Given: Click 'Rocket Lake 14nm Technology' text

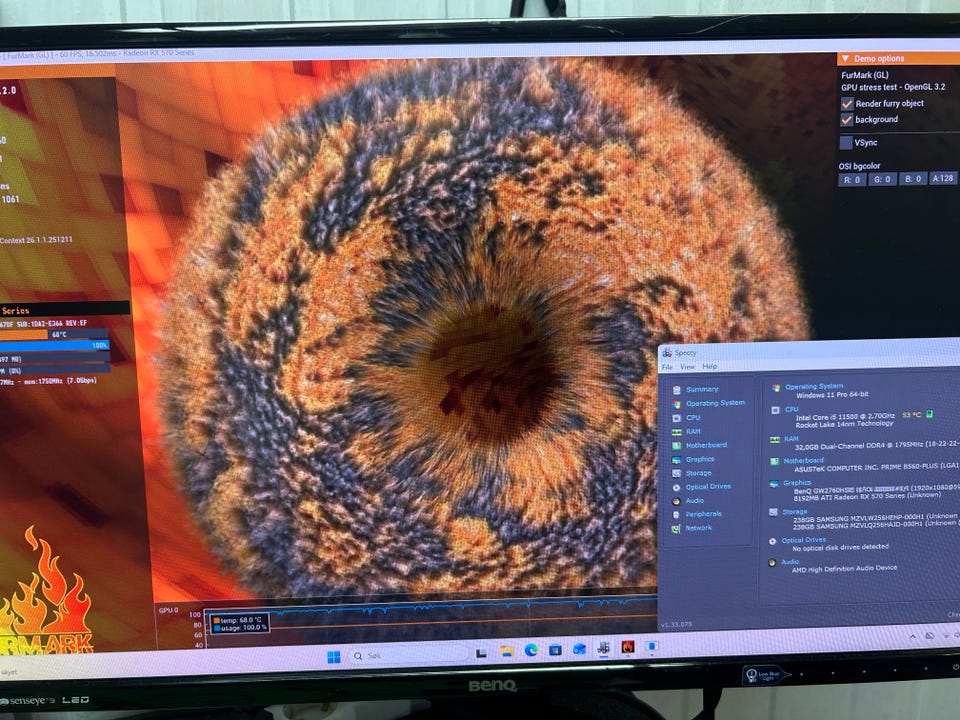Looking at the screenshot, I should pos(844,424).
